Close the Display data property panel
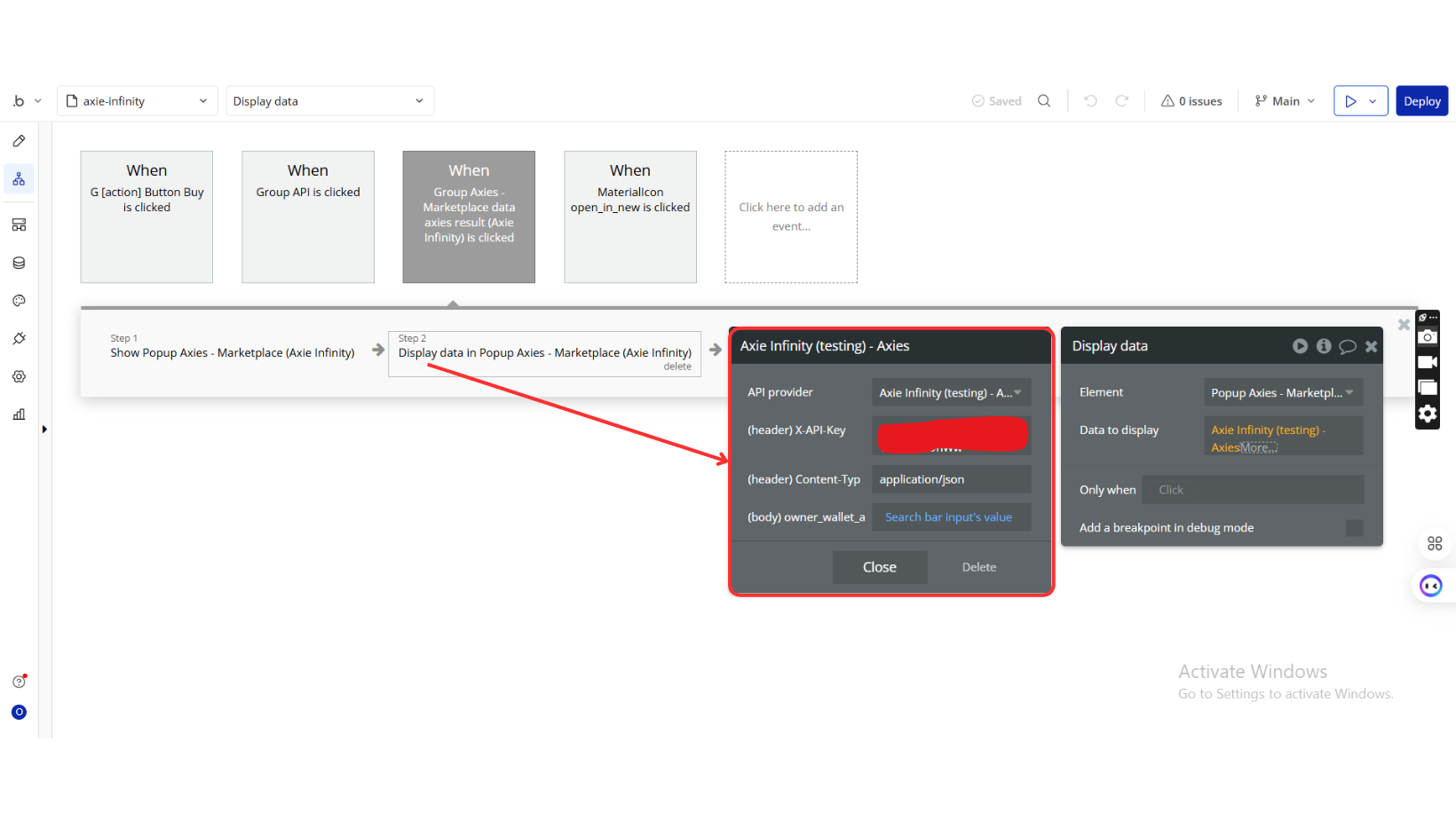1456x820 pixels. (1371, 346)
